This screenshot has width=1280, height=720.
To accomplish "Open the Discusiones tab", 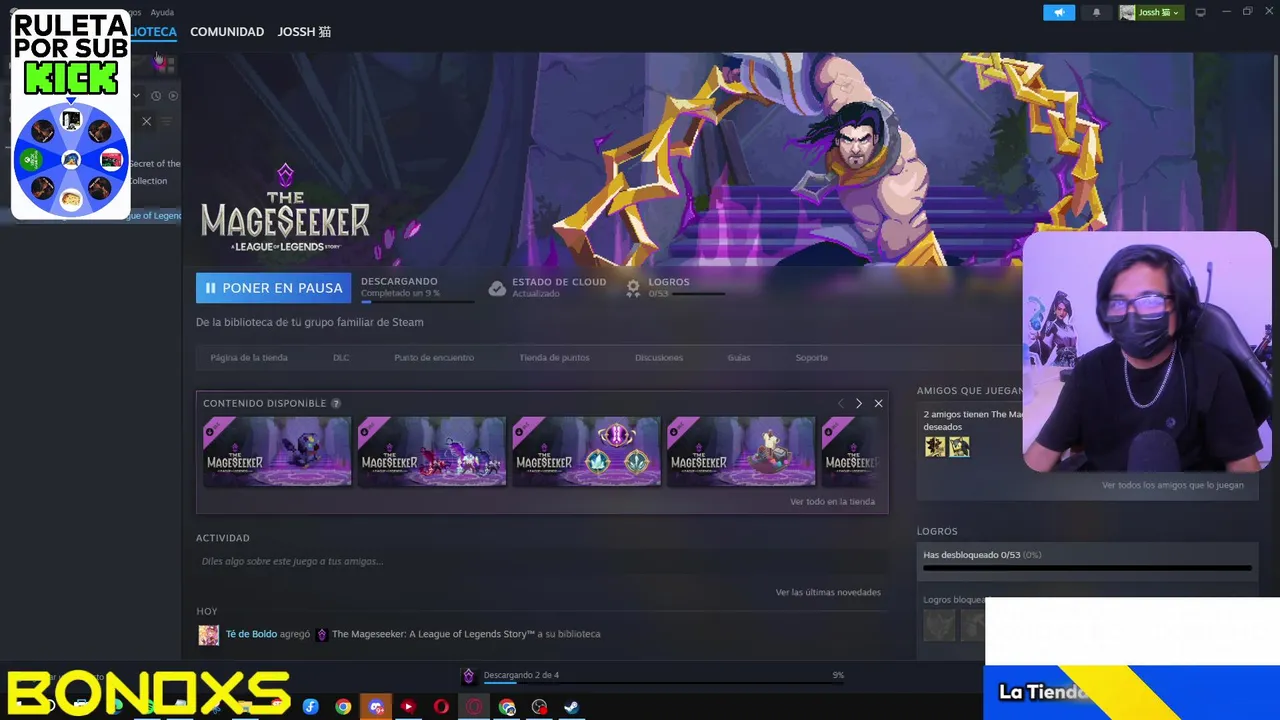I will (659, 357).
